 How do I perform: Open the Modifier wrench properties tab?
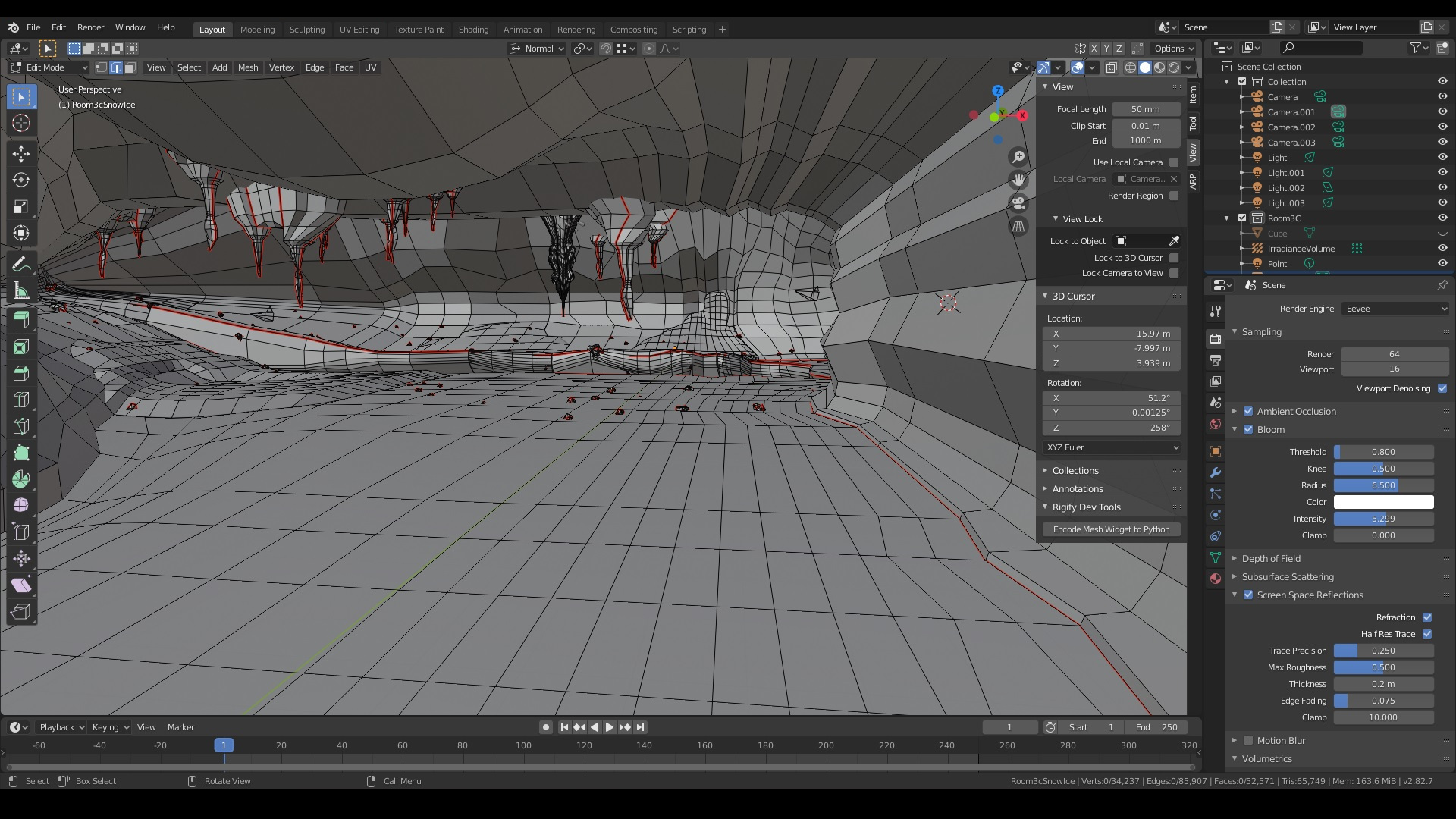(x=1216, y=472)
